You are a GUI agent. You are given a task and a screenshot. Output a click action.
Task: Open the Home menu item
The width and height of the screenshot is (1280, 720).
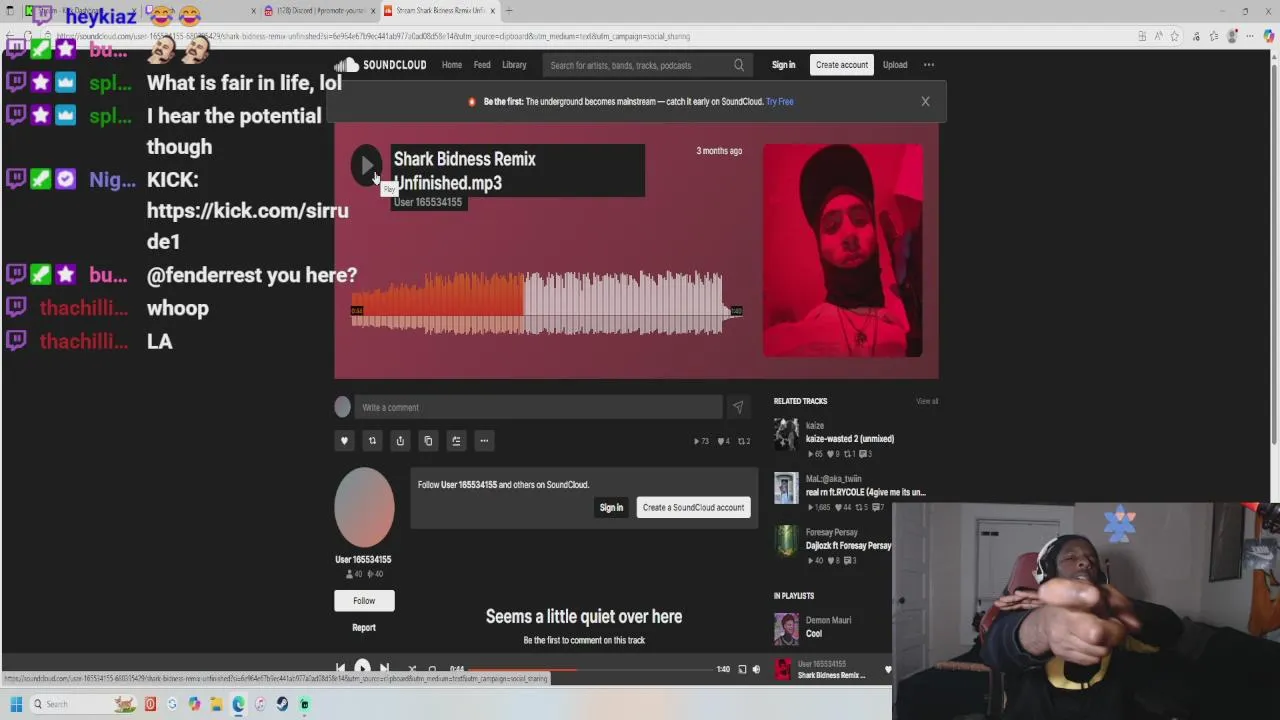pos(452,65)
